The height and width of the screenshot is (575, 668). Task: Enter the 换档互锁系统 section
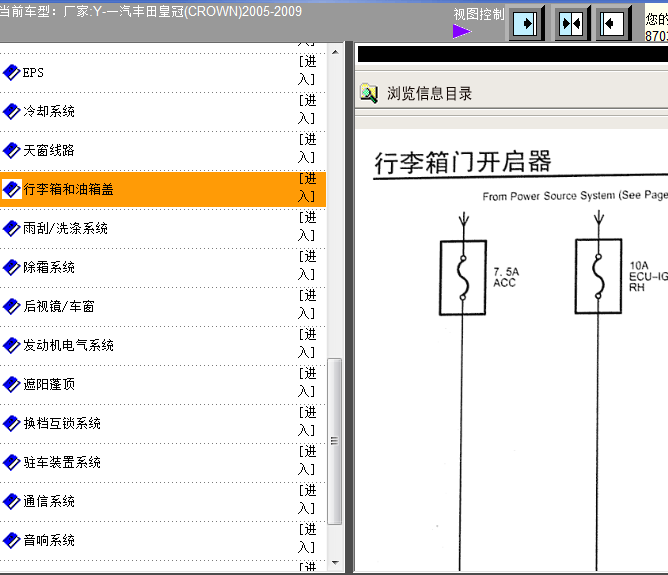pyautogui.click(x=62, y=423)
